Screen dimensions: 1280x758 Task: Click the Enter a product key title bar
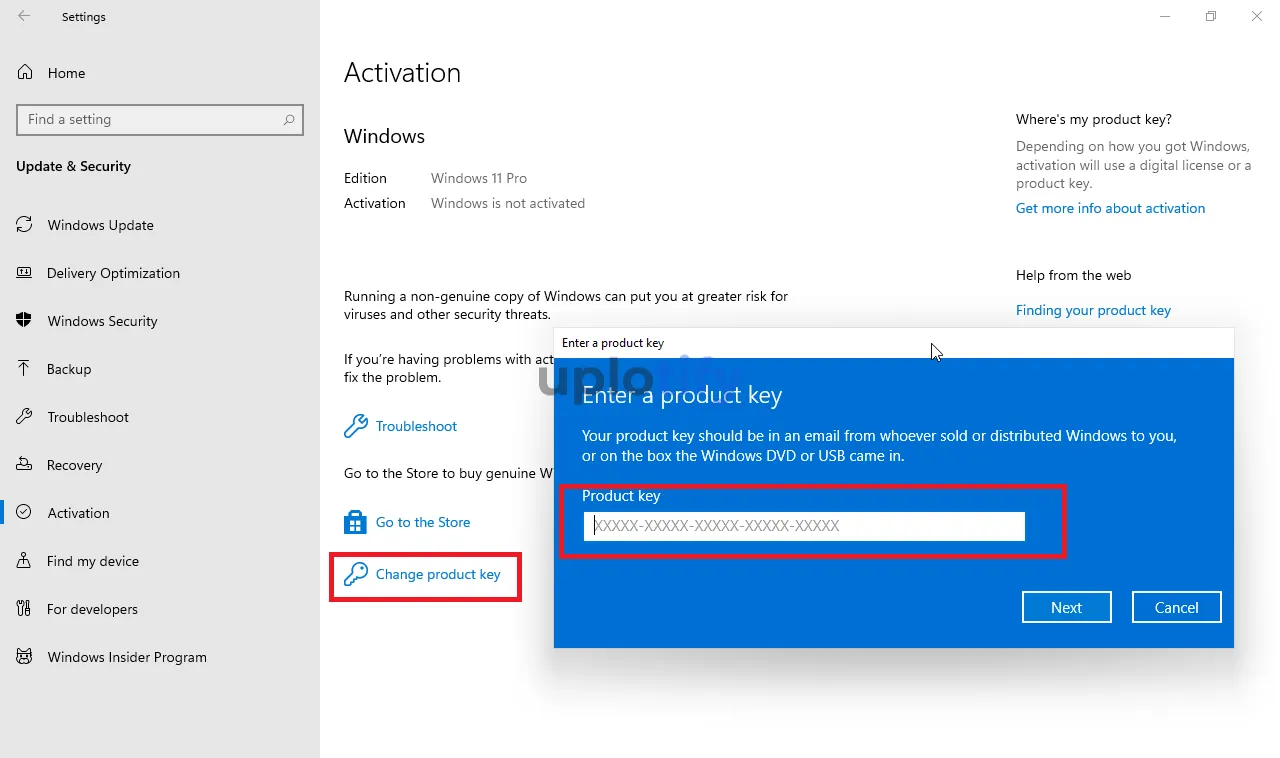pos(894,343)
